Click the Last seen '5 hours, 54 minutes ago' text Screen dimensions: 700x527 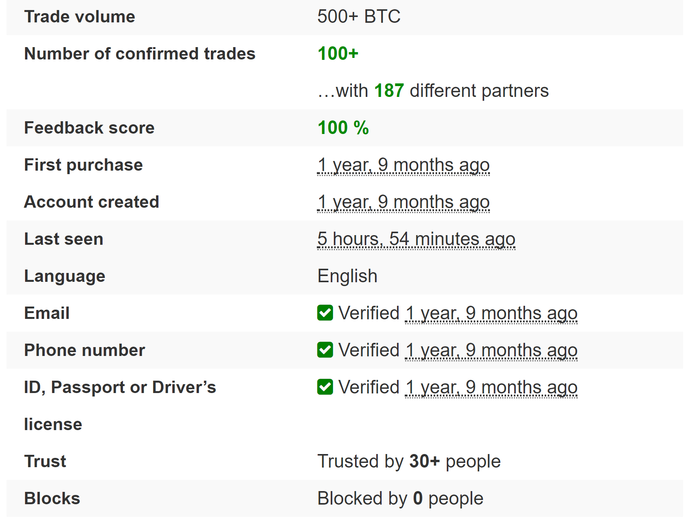[416, 239]
